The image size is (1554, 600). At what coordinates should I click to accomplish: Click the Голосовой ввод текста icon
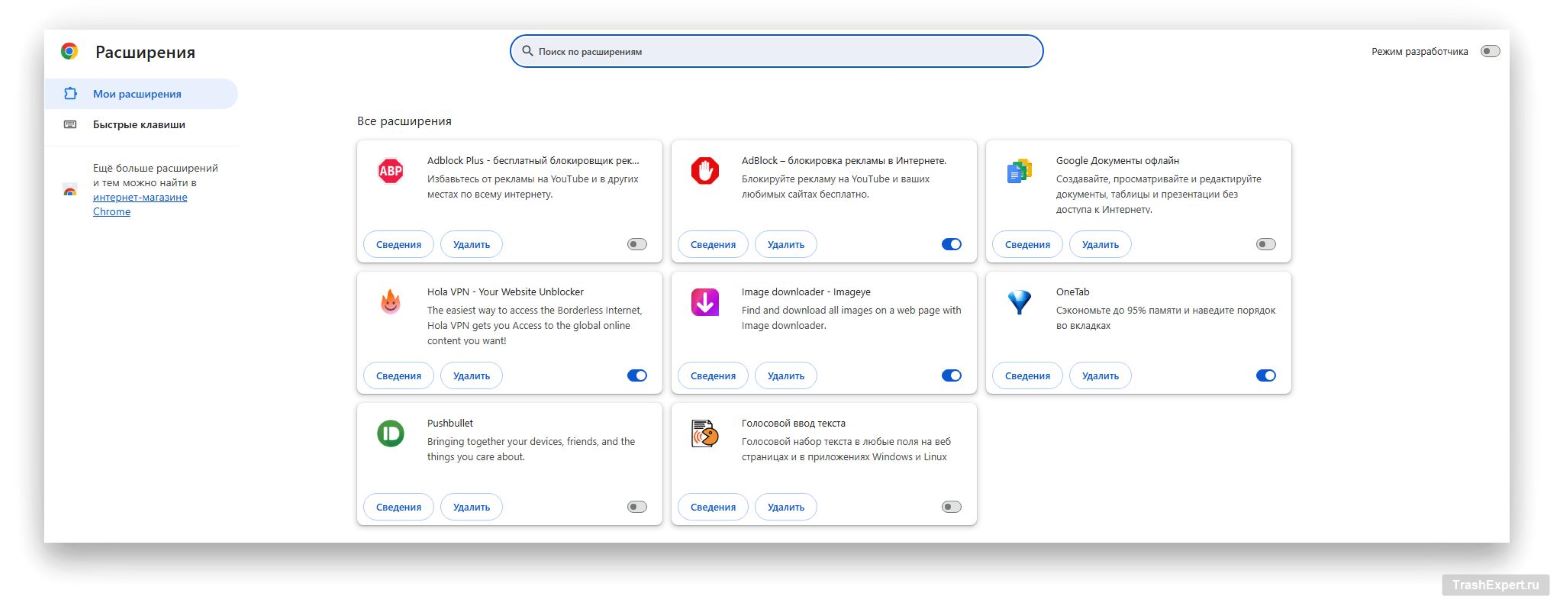(x=705, y=433)
